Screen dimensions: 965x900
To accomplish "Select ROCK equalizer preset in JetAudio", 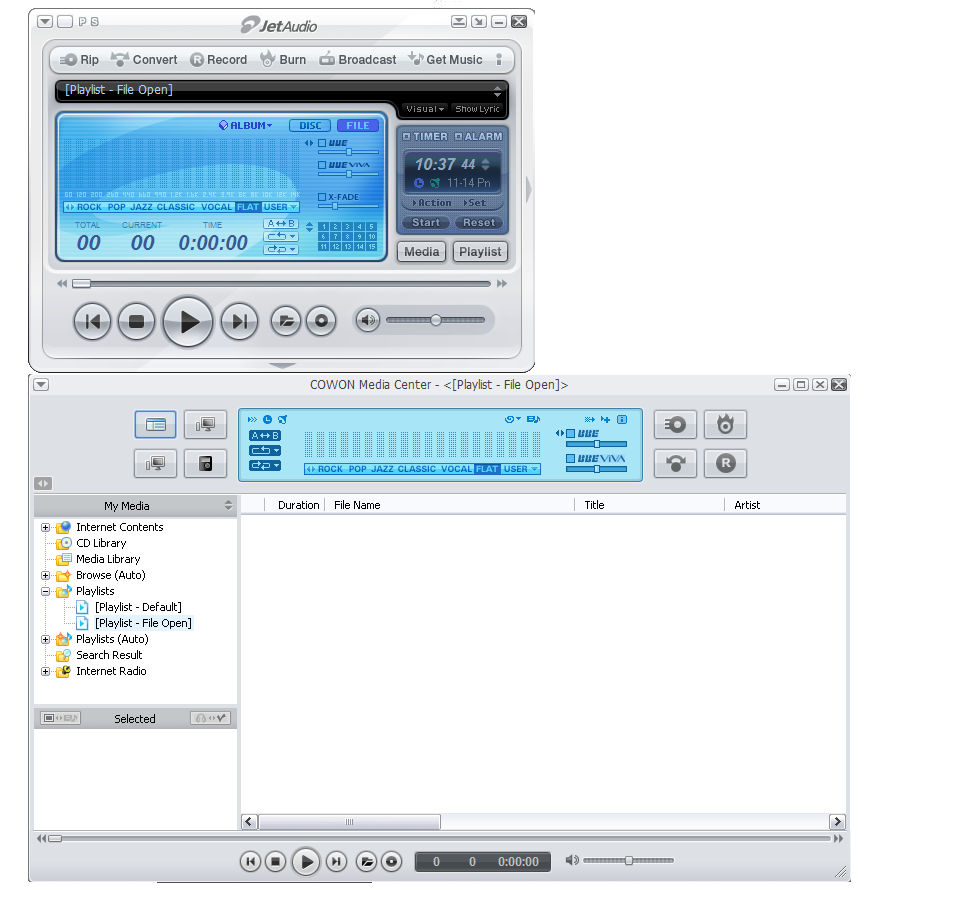I will tap(89, 207).
